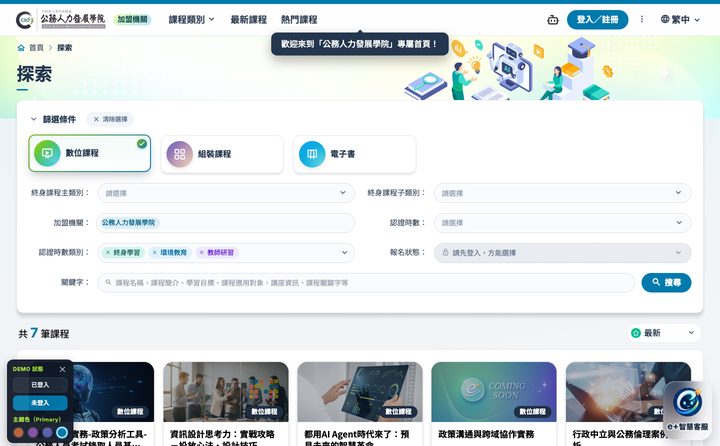Open the disabled 報名狀態 dropdown

(562, 253)
